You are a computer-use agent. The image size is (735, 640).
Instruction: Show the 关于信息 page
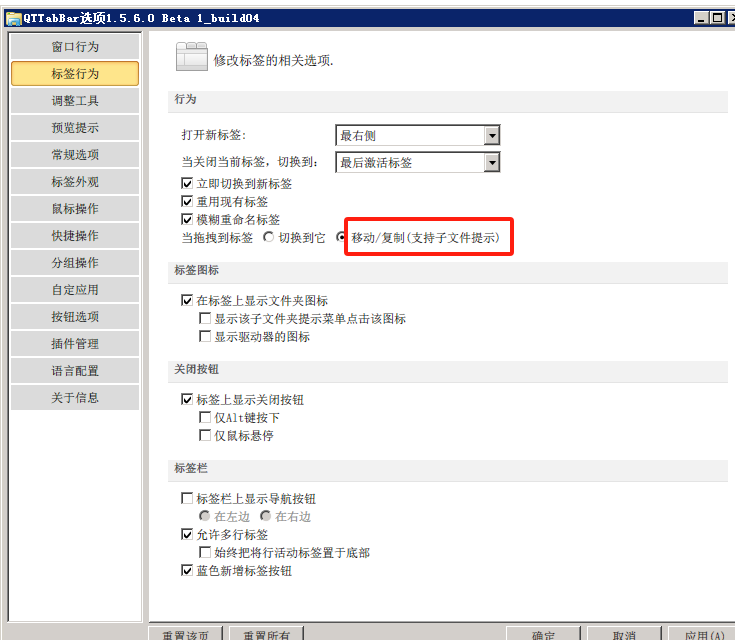pos(75,398)
